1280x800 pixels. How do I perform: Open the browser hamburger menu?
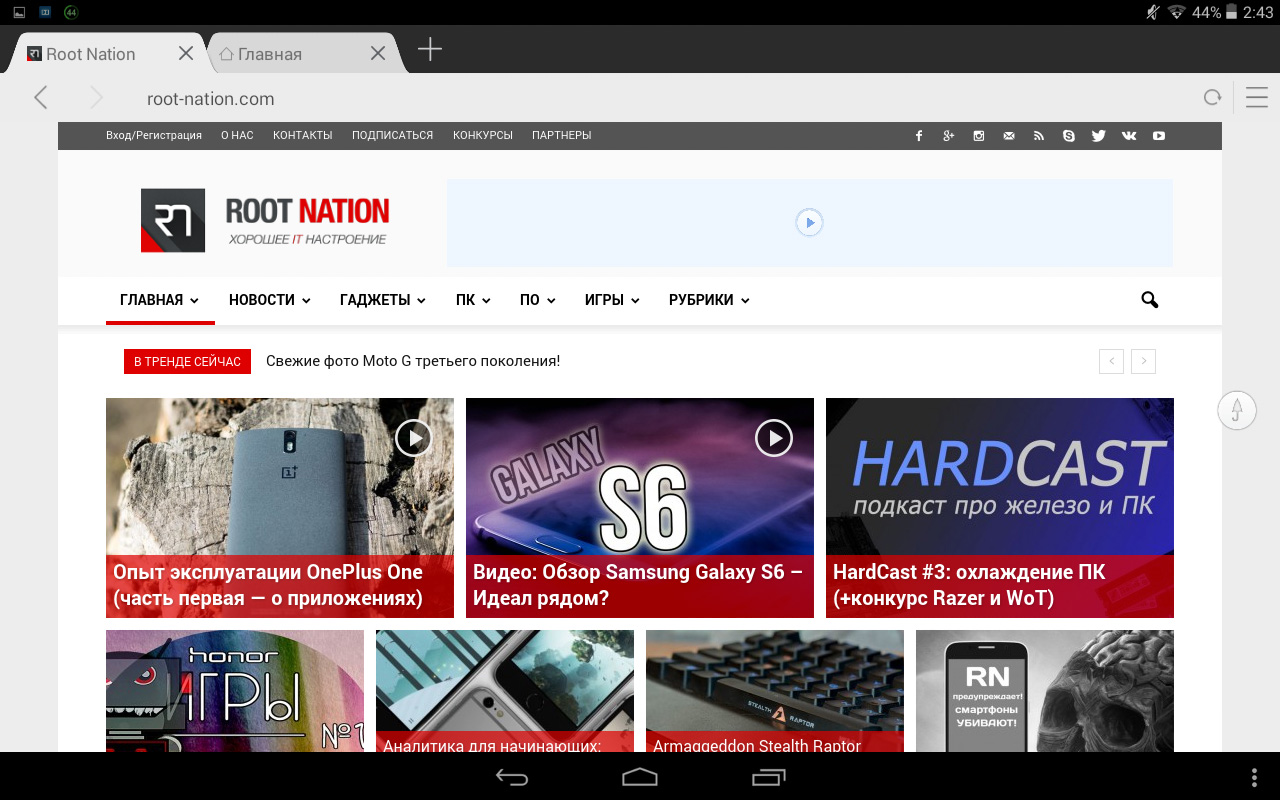coord(1257,97)
